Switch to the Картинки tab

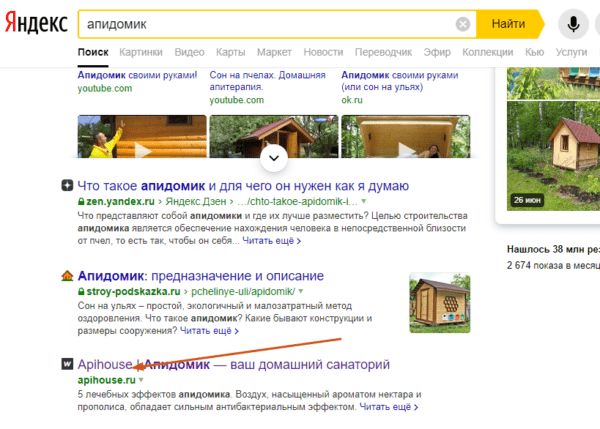pos(141,52)
